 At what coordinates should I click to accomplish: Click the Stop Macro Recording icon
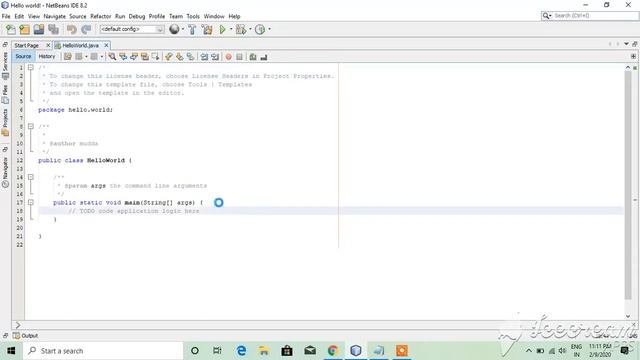coord(240,57)
